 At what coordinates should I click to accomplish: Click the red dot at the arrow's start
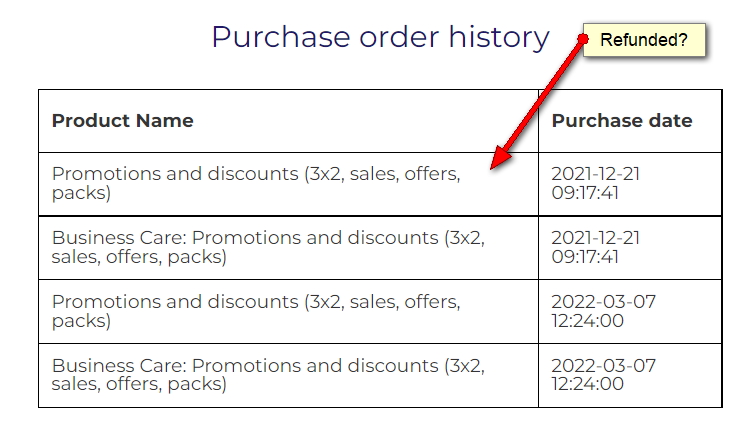pos(584,37)
